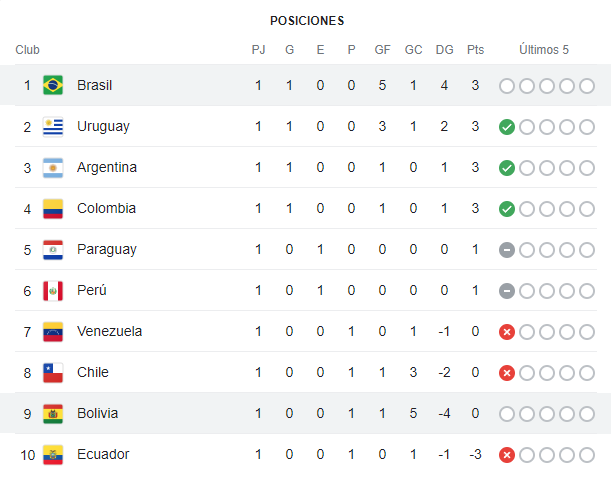Click the Brasil flag icon
The height and width of the screenshot is (485, 611).
[x=53, y=85]
